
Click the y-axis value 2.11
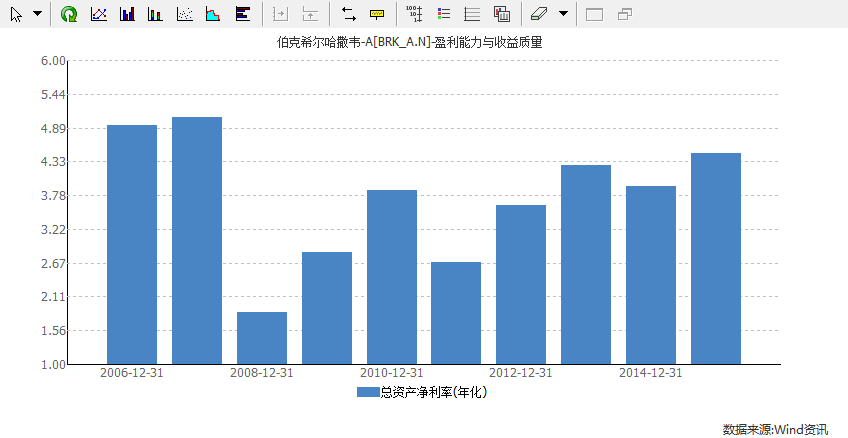click(x=53, y=297)
